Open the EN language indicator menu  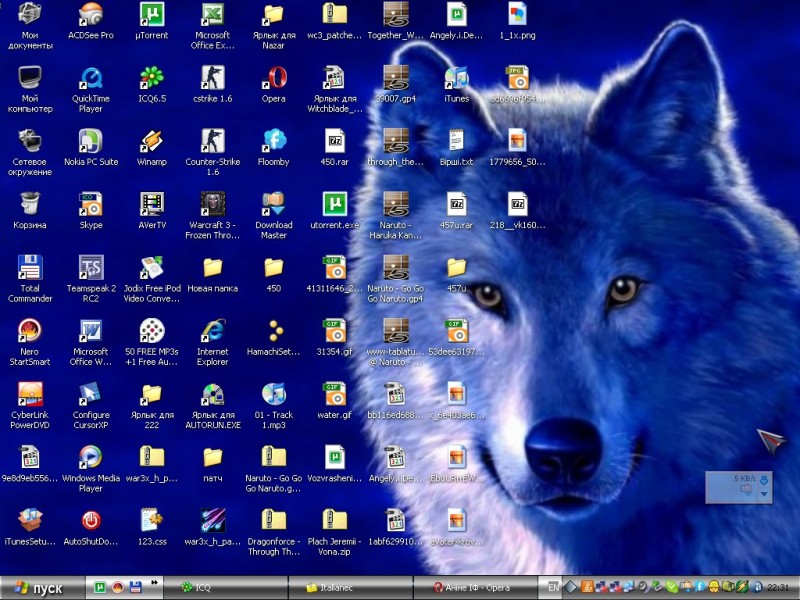click(x=553, y=588)
